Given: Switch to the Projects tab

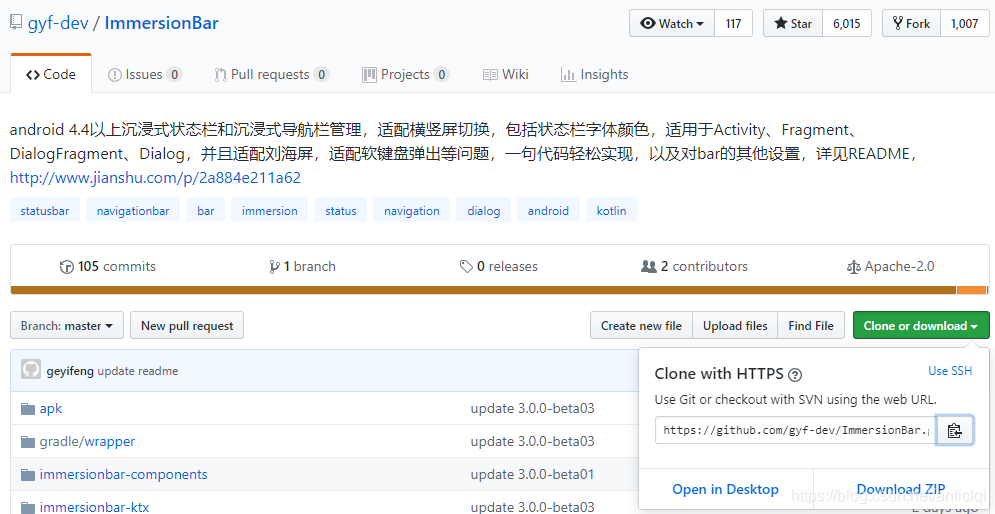Looking at the screenshot, I should click(405, 74).
